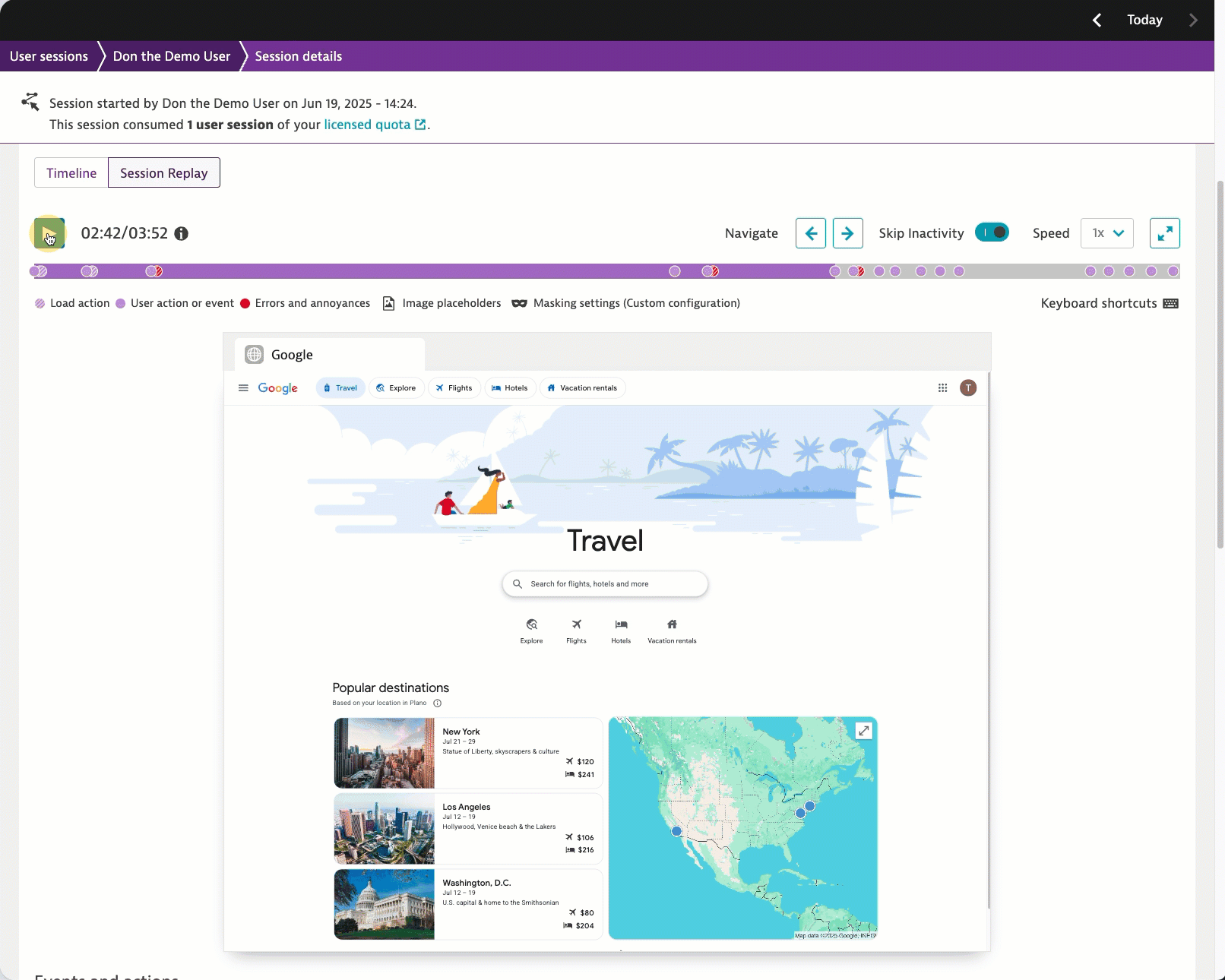
Task: Select the Session Replay tab
Action: point(164,172)
